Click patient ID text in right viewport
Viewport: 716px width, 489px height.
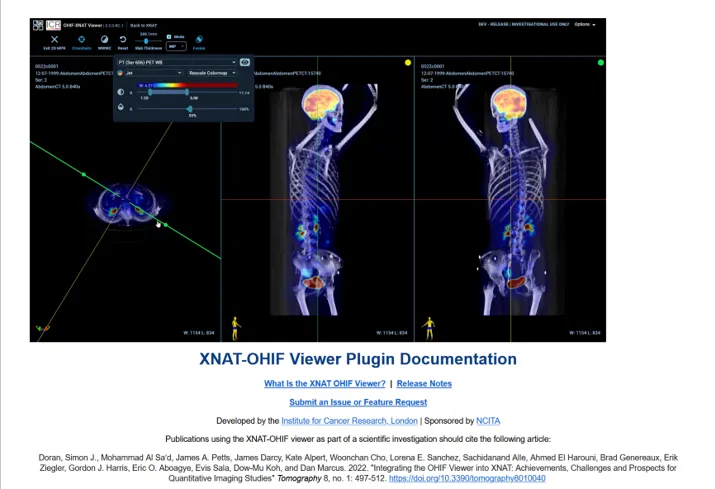pos(432,66)
